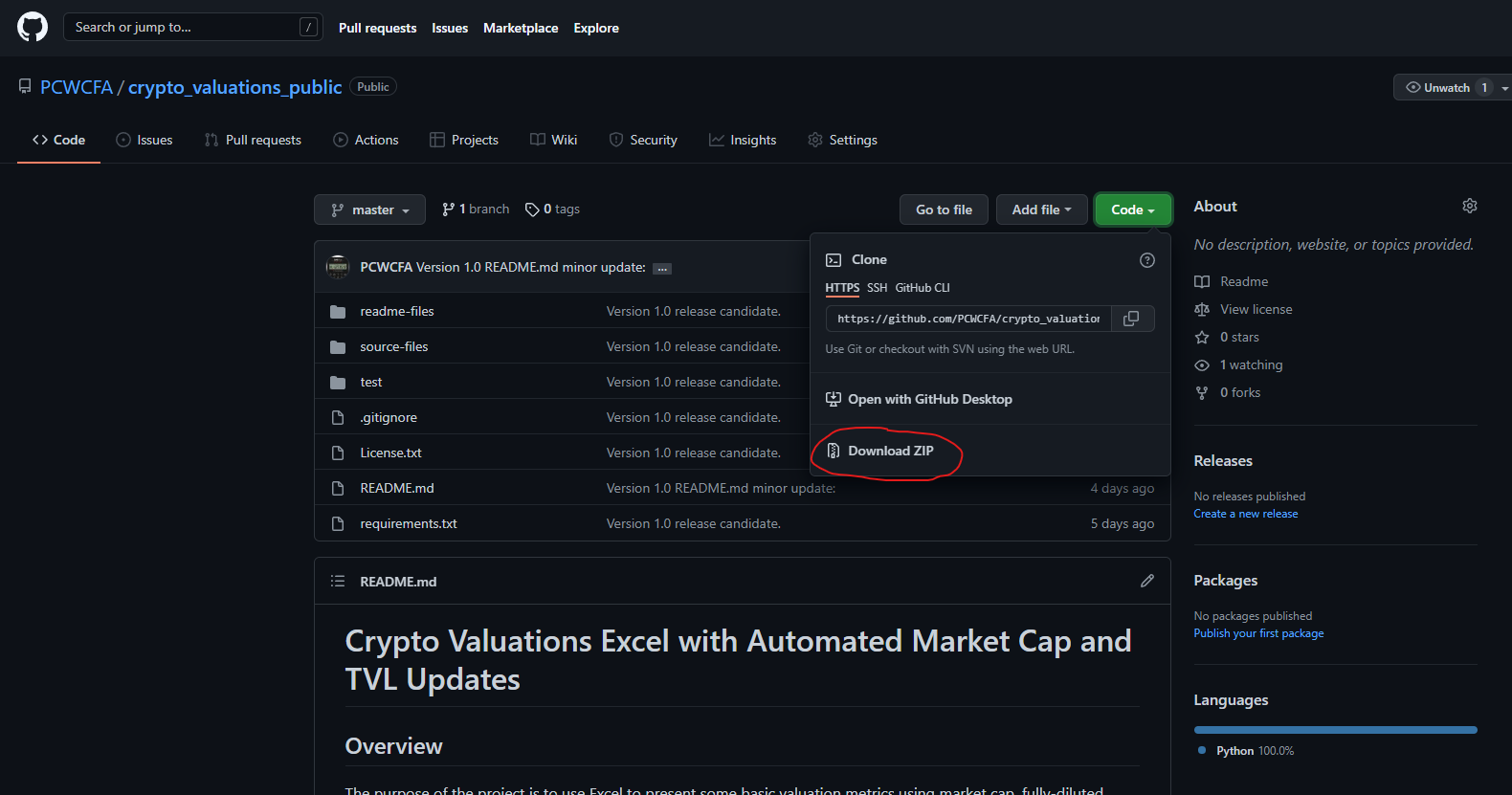Screen dimensions: 1512x795
Task: Open the Insights tab
Action: click(x=743, y=140)
